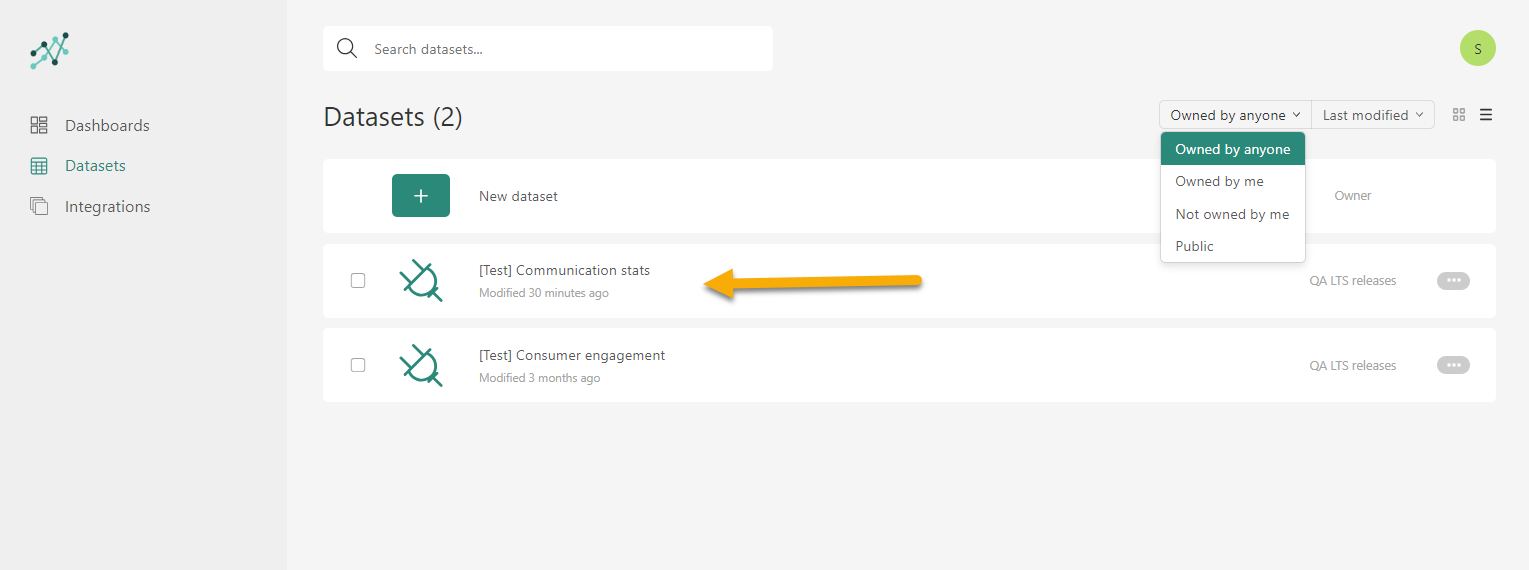Click the Datasets table icon
The height and width of the screenshot is (570, 1529).
39,166
